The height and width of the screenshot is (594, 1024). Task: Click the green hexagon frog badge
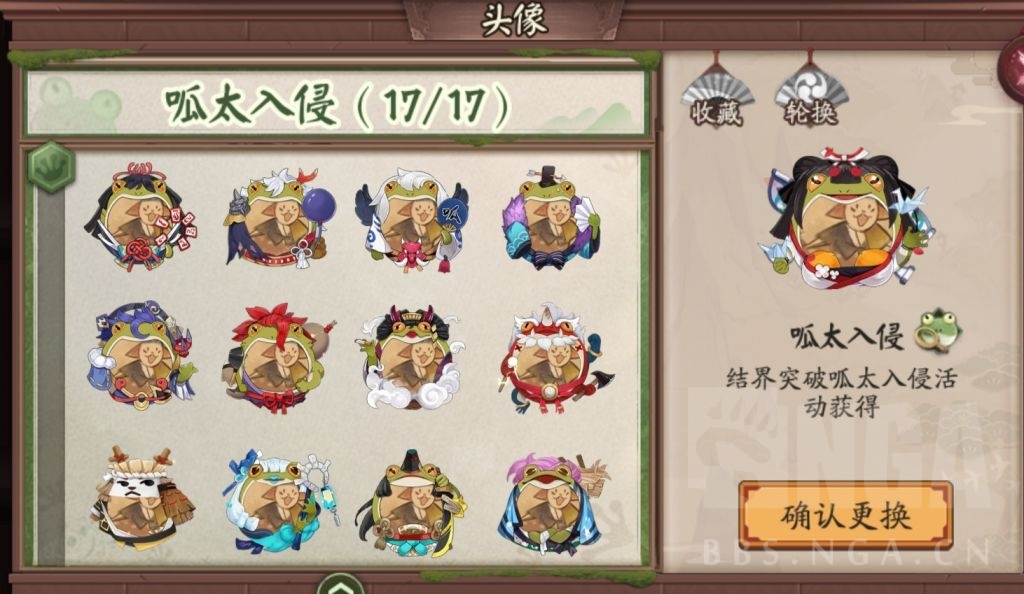pos(52,167)
